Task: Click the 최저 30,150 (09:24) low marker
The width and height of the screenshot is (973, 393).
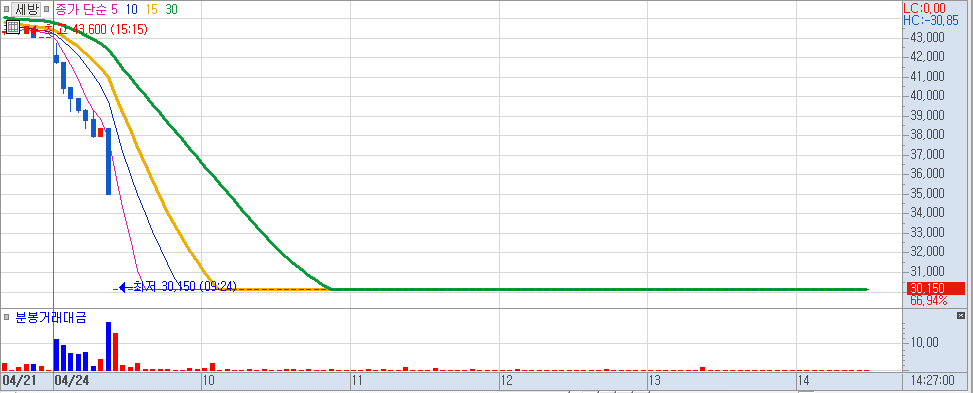Action: tap(177, 286)
